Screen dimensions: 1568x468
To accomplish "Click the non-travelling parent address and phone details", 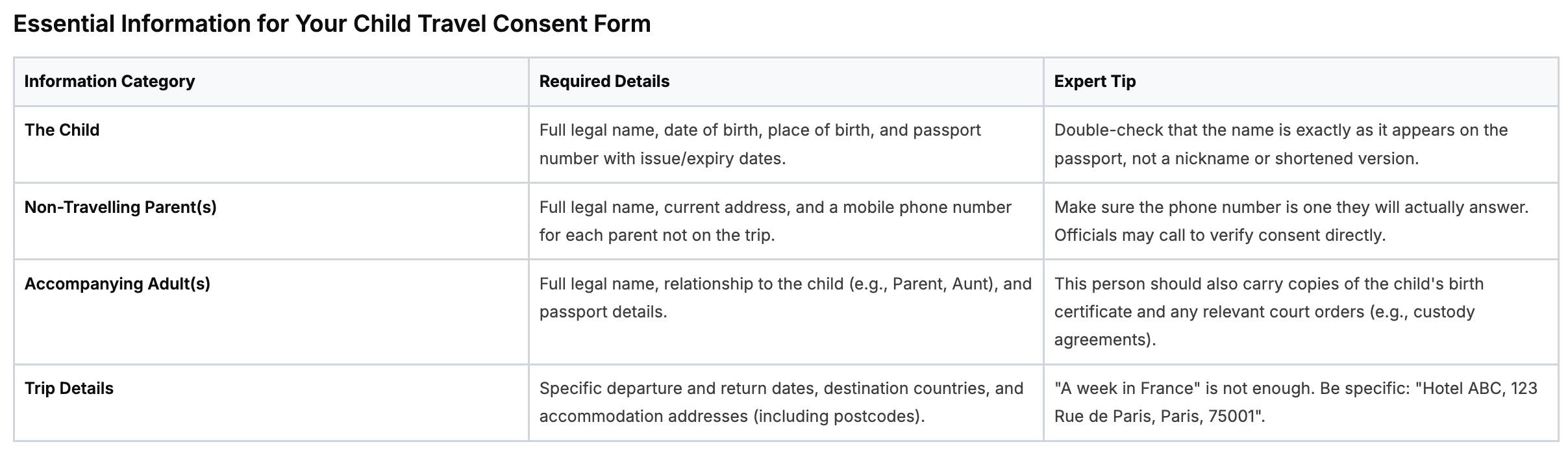I will tap(775, 208).
